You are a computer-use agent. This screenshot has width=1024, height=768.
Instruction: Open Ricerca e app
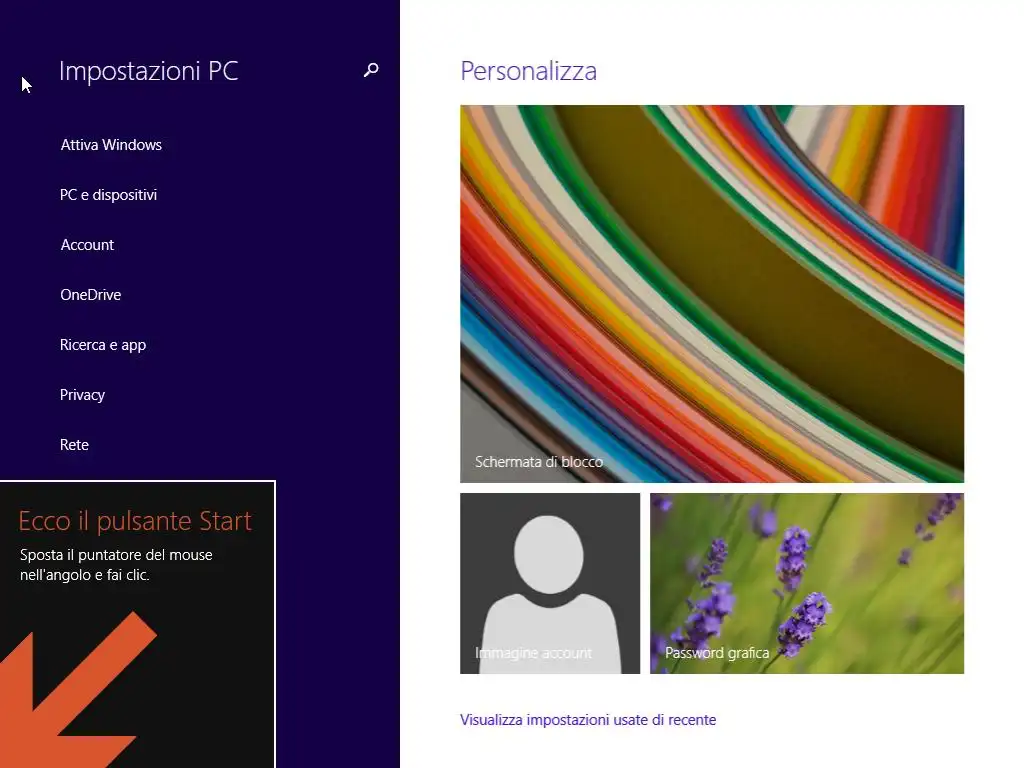click(x=103, y=345)
